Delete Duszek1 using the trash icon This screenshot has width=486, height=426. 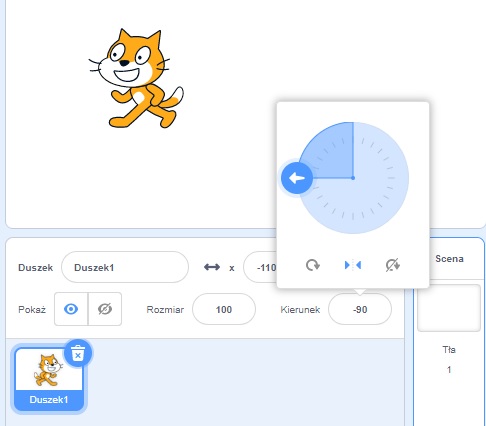(78, 353)
